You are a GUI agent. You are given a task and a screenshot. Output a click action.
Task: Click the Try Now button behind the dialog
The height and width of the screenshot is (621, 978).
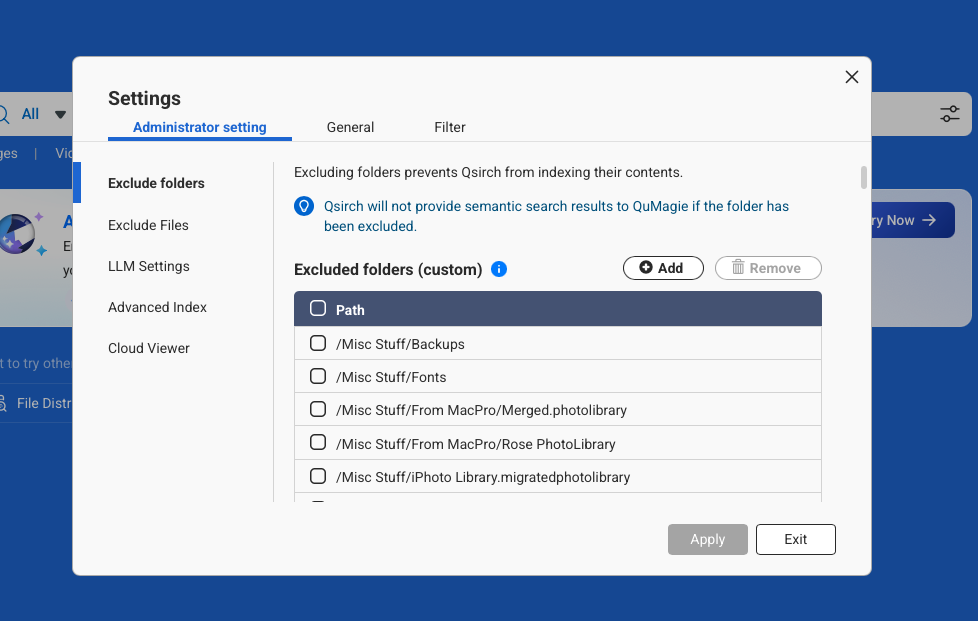click(912, 220)
